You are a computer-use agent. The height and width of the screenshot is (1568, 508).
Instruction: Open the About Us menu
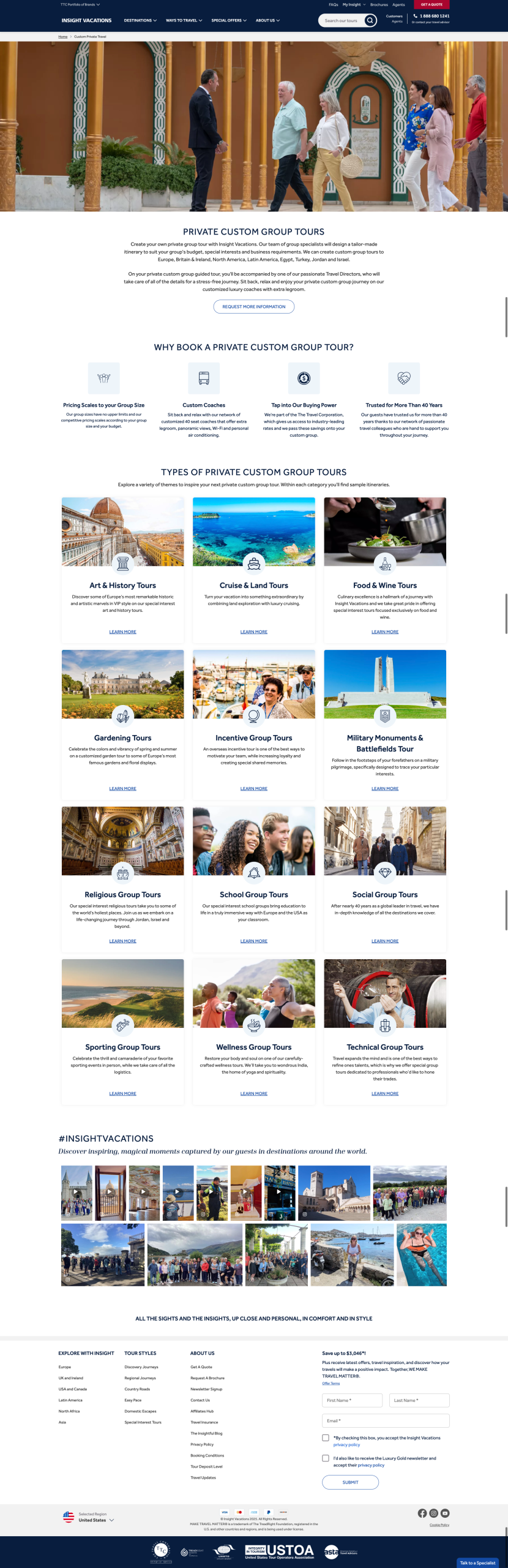click(267, 20)
